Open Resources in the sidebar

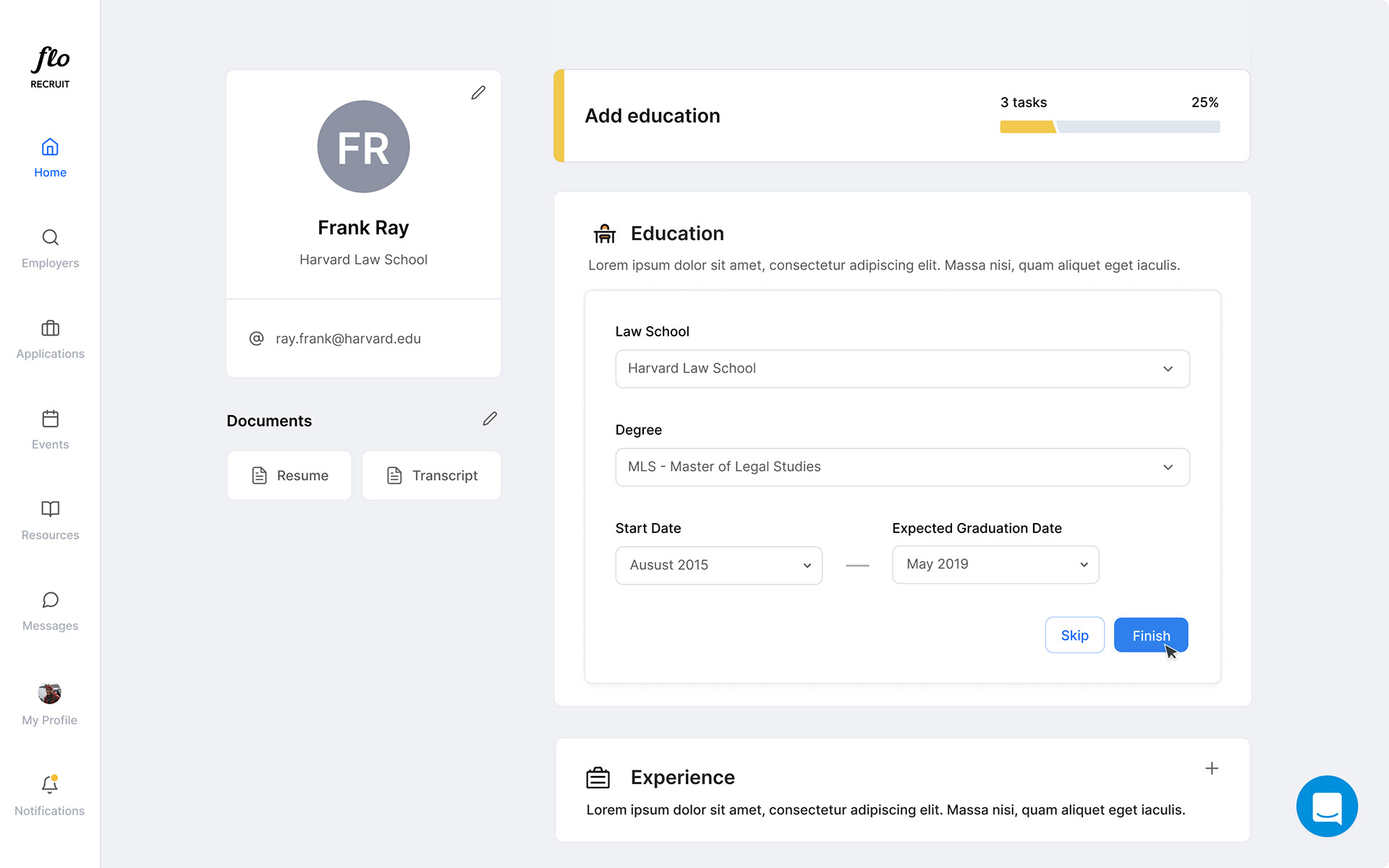point(50,521)
